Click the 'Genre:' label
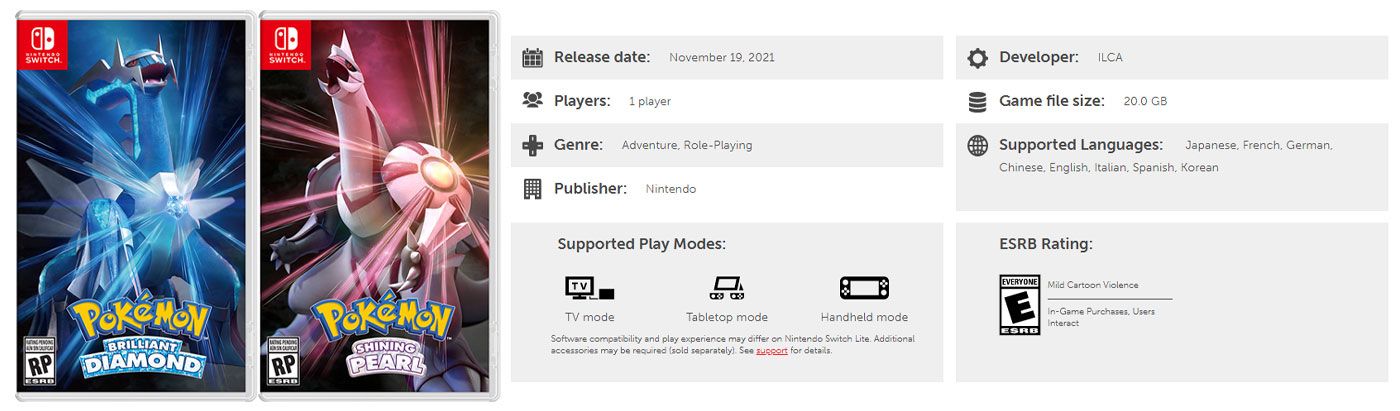The width and height of the screenshot is (1400, 411). [x=579, y=145]
